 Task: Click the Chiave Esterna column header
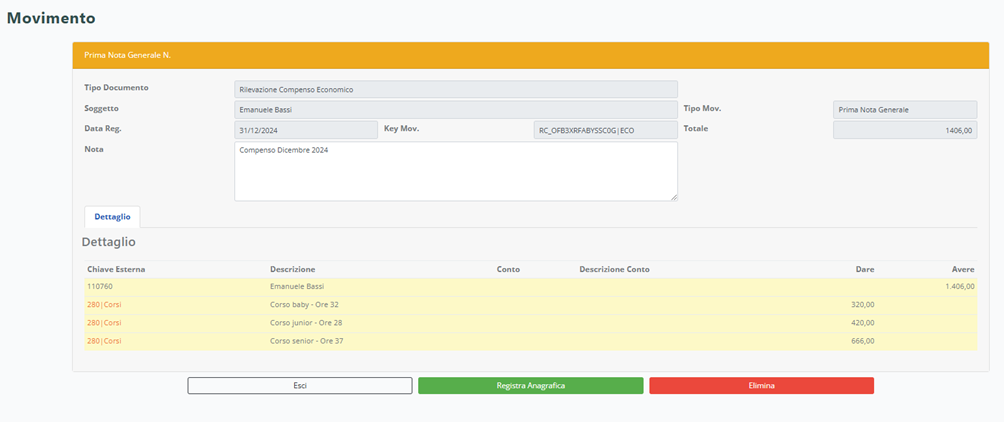(x=117, y=269)
